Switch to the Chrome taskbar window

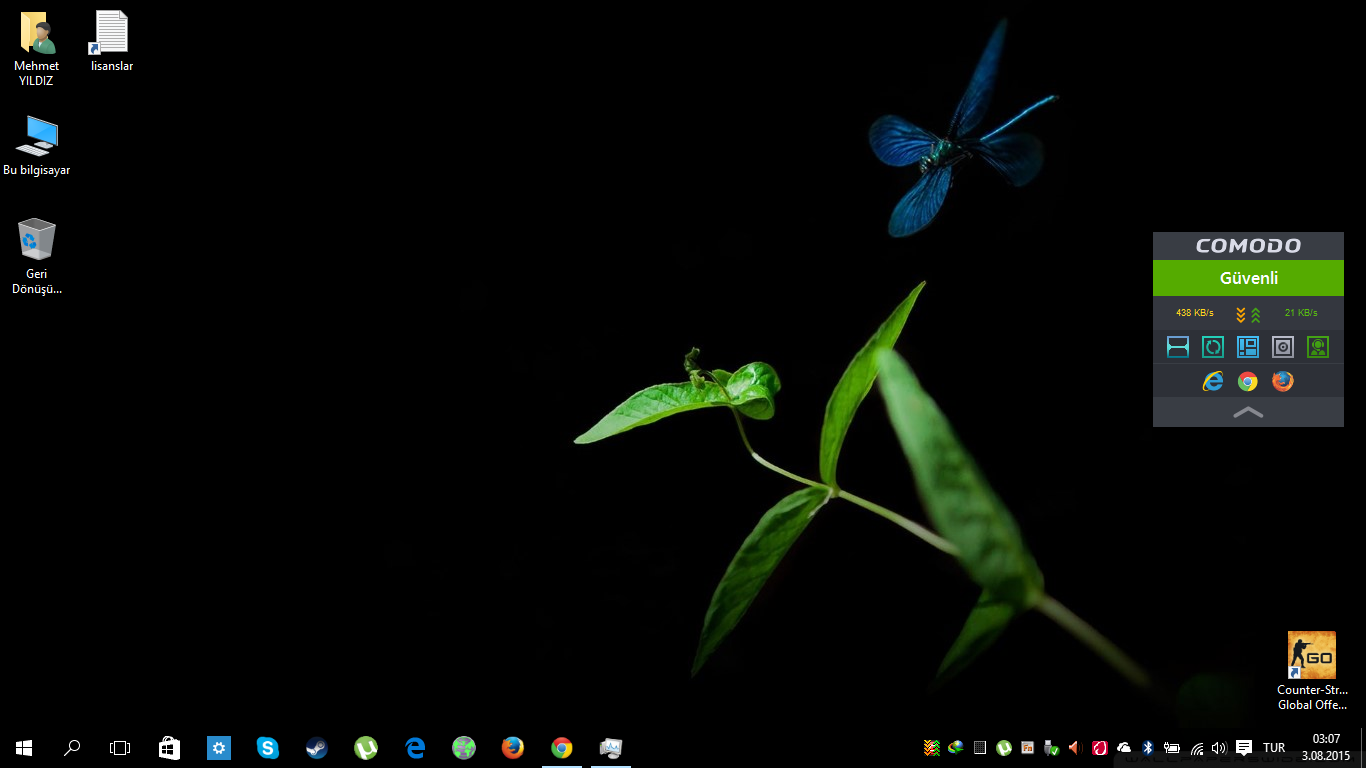(x=562, y=747)
